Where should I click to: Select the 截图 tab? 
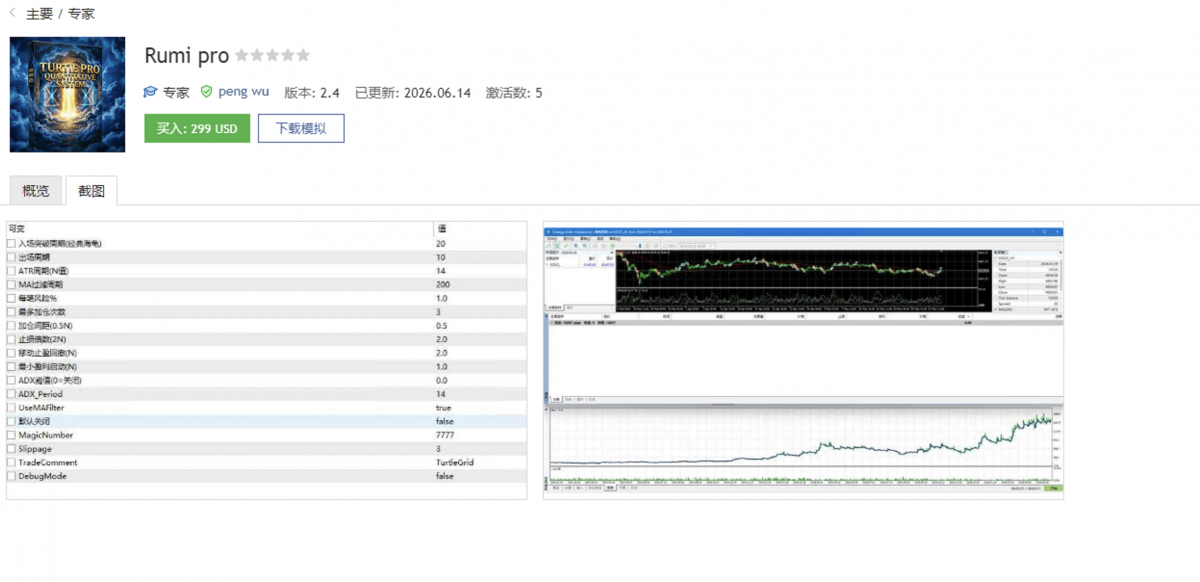(91, 190)
